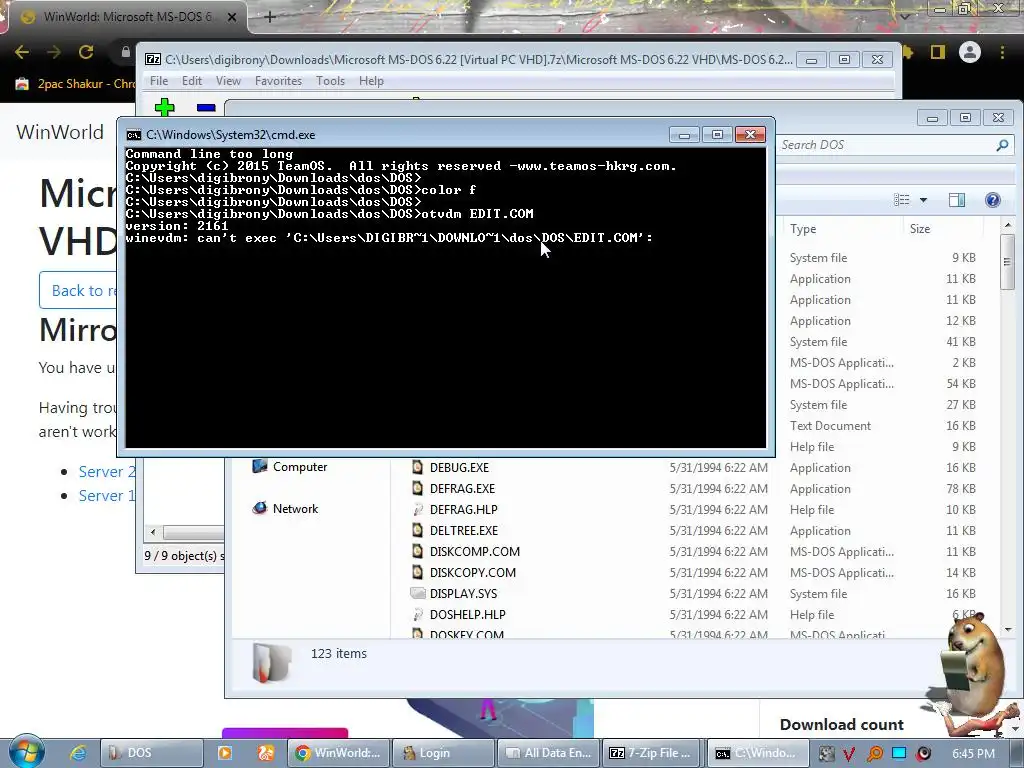Click the folder thumbnail in Explorer details pane
The width and height of the screenshot is (1024, 768).
[x=270, y=662]
